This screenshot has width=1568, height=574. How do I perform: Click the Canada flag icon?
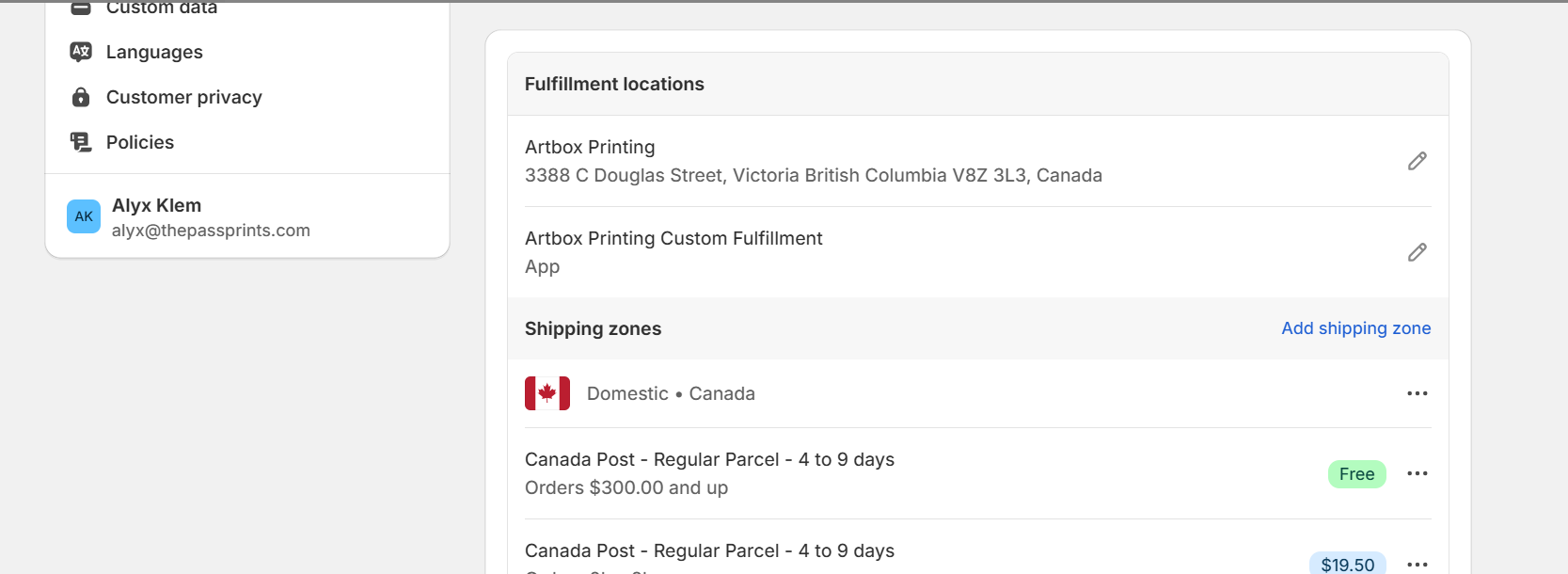(547, 393)
